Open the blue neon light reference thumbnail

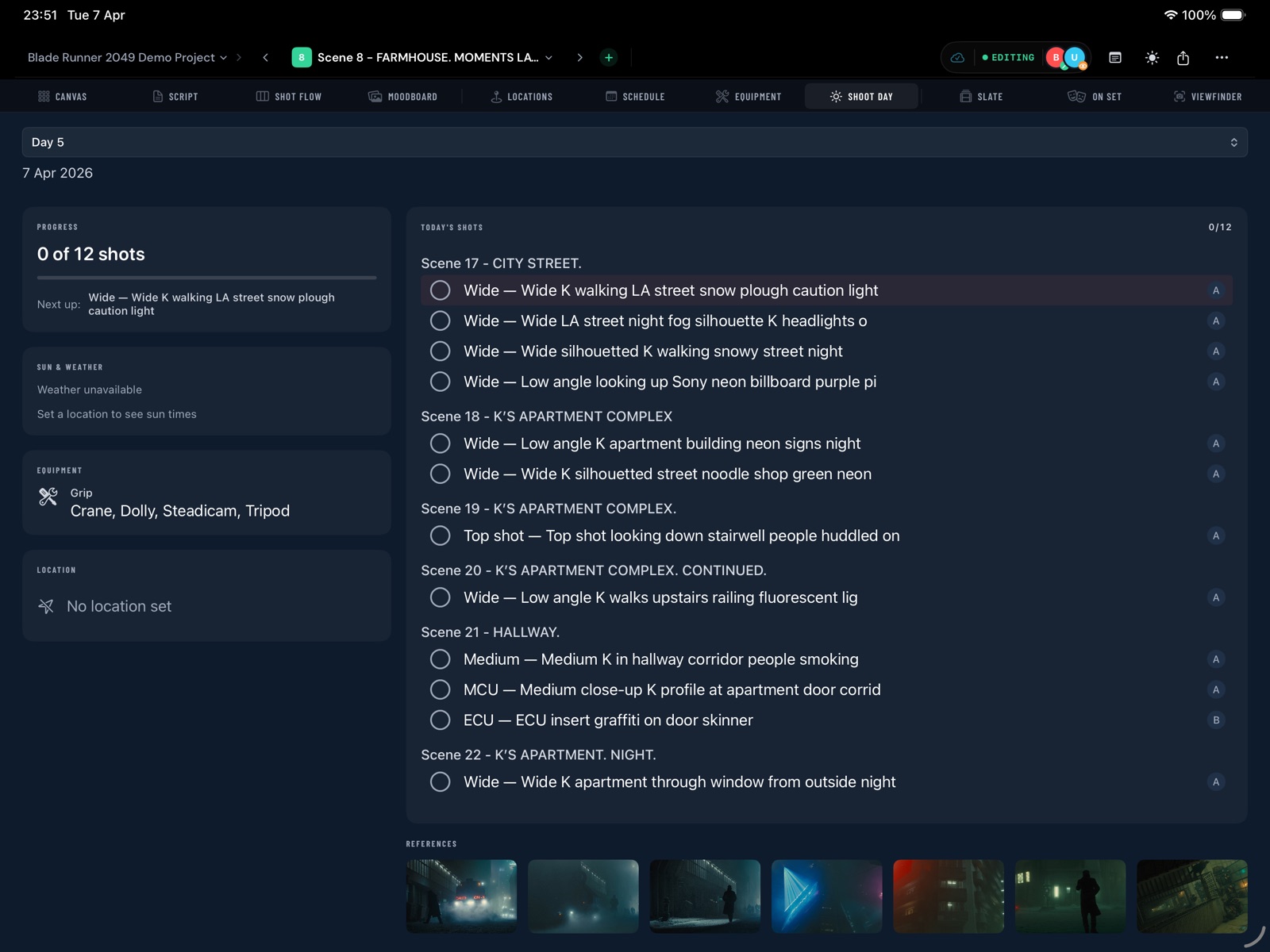tap(826, 896)
